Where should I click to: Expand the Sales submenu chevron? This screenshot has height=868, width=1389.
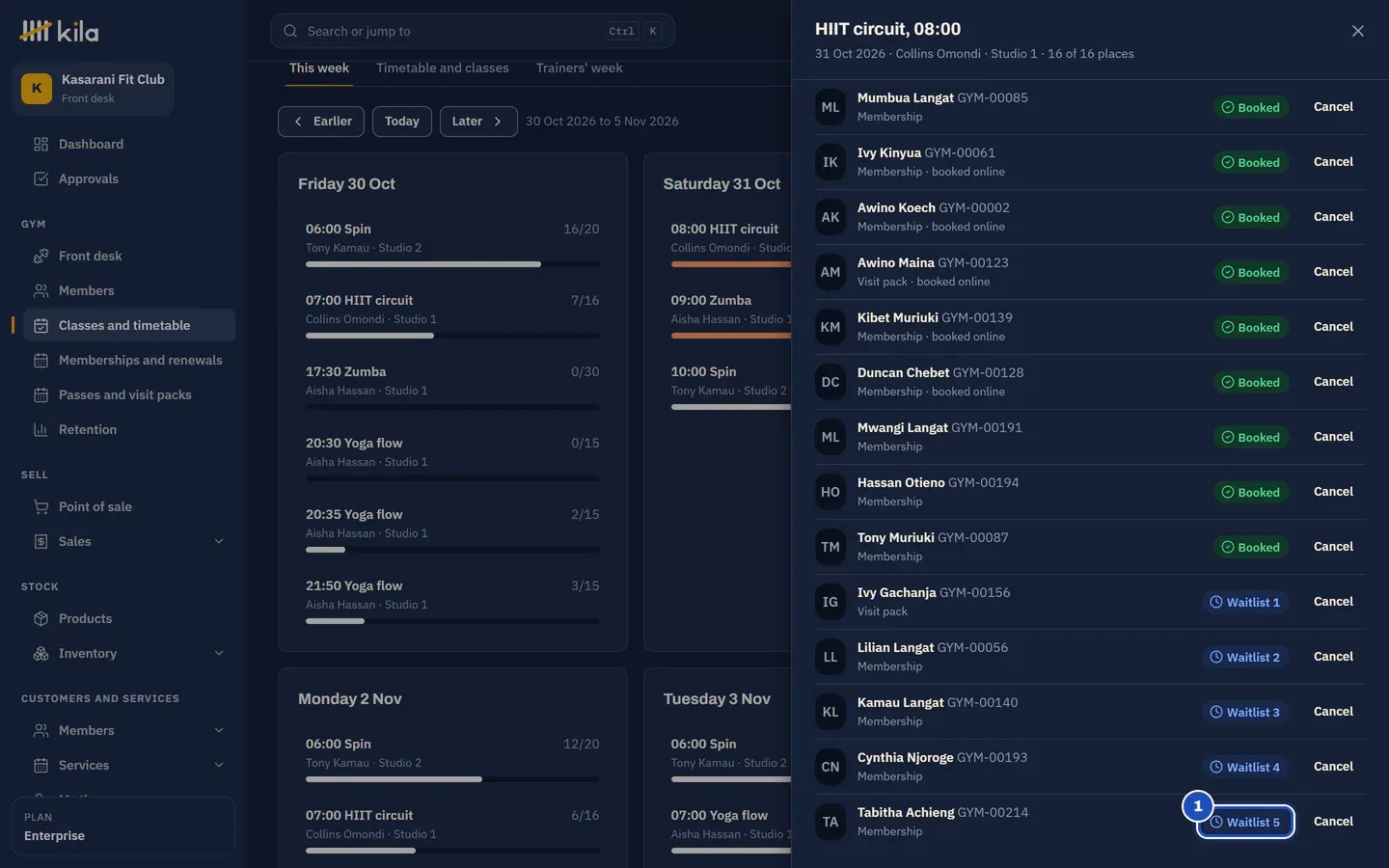[219, 542]
